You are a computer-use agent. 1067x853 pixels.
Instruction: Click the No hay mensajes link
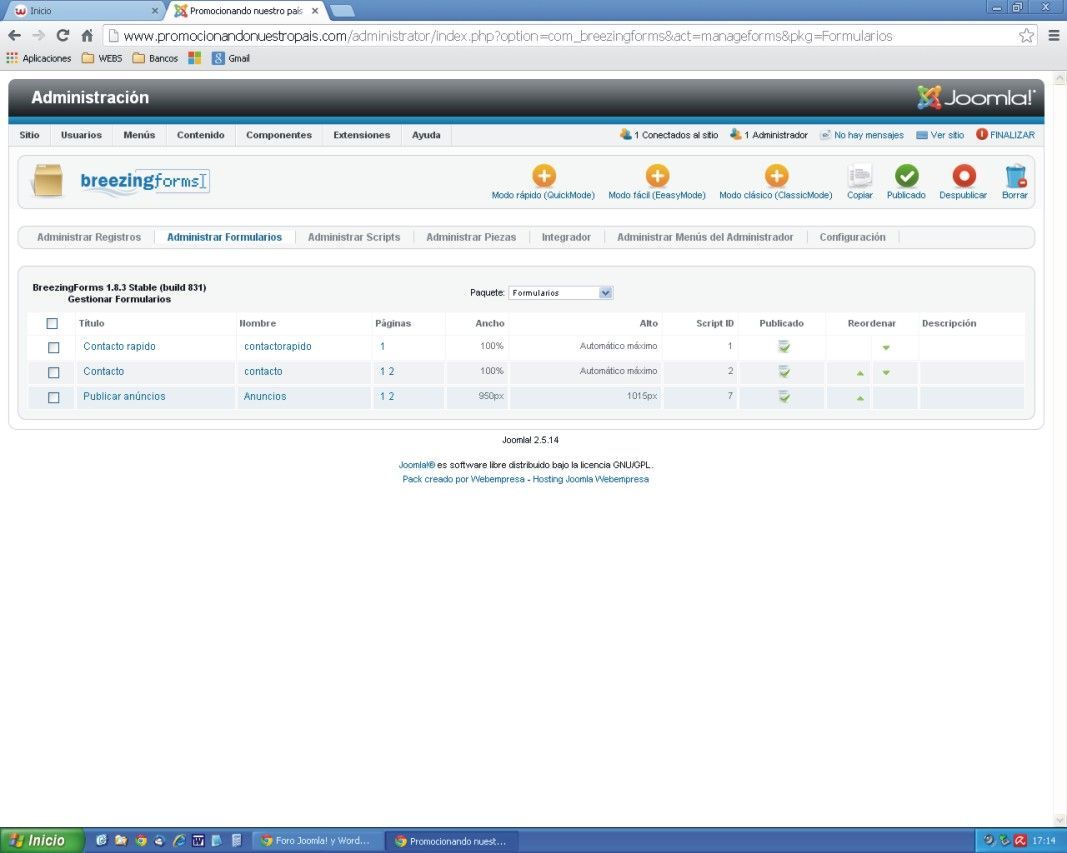tap(861, 135)
